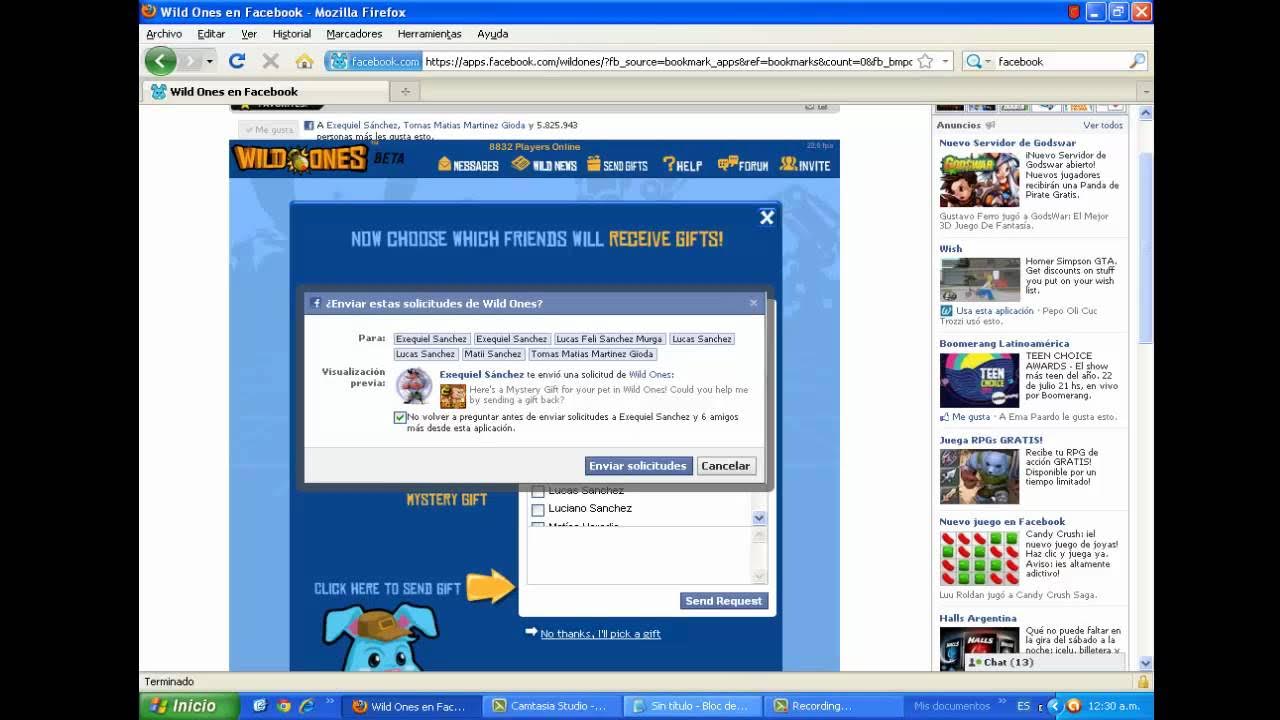Expand hidden quick launch items chevron
1280x720 pixels.
[x=330, y=702]
